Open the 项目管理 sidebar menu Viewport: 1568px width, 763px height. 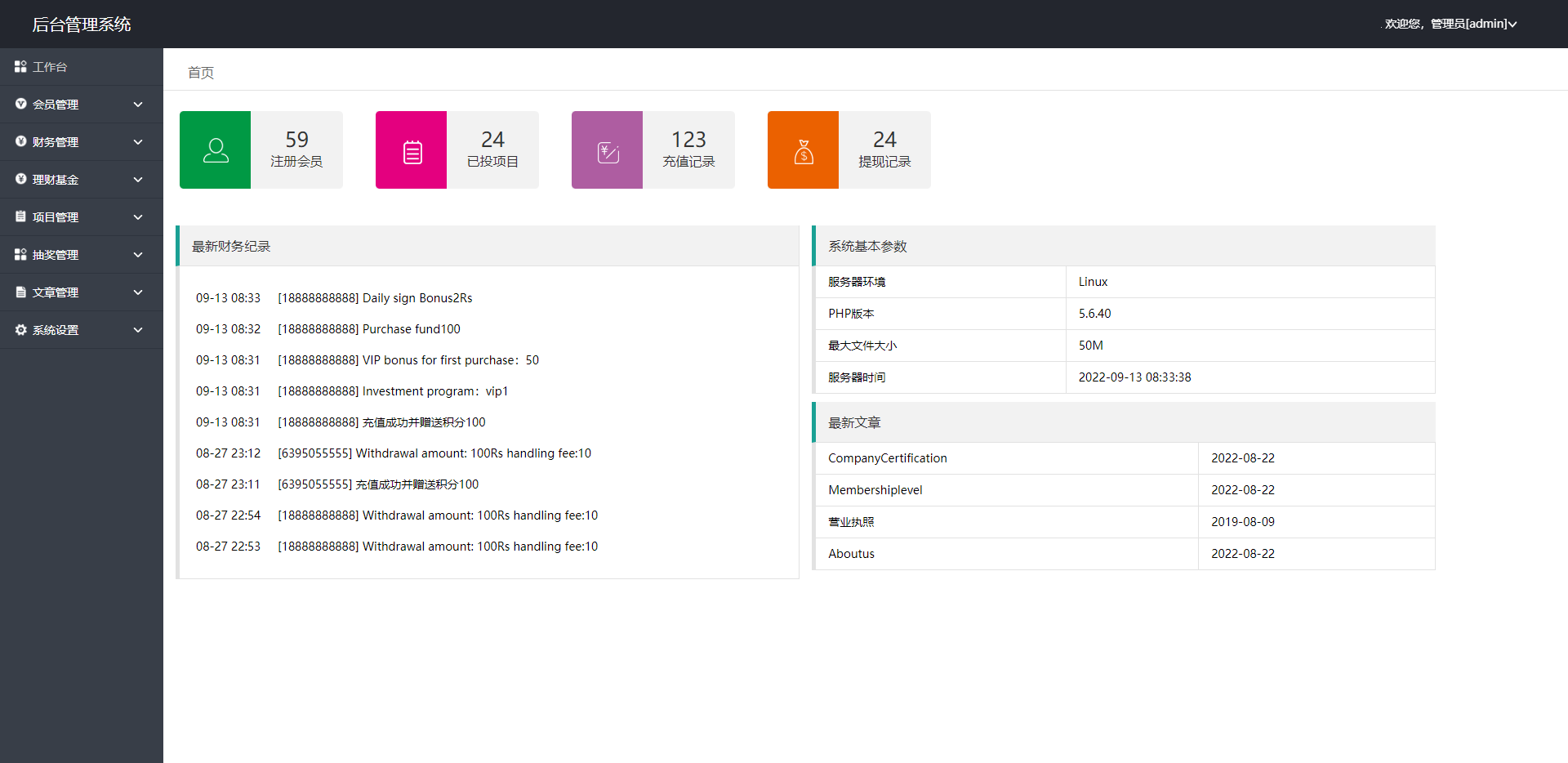(56, 217)
